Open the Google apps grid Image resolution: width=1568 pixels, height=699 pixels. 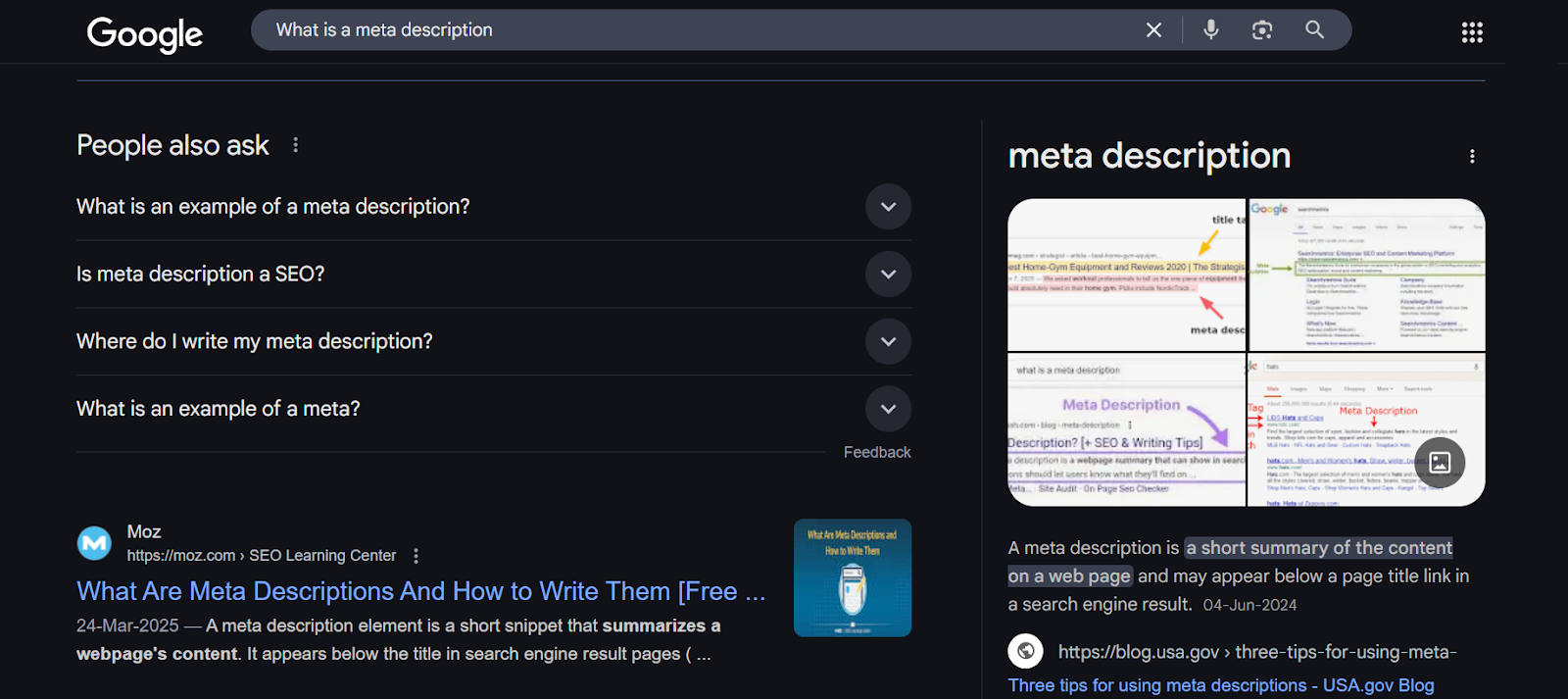tap(1472, 32)
